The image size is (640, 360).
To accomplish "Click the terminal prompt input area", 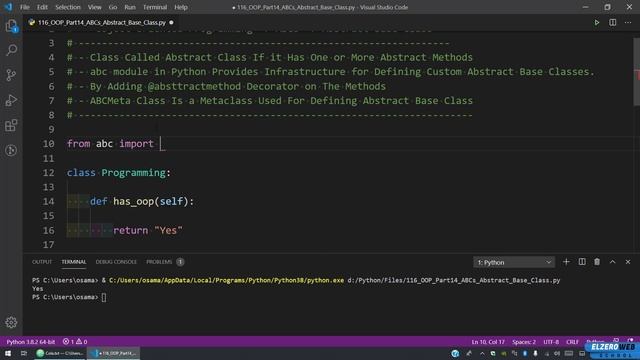I will point(104,297).
